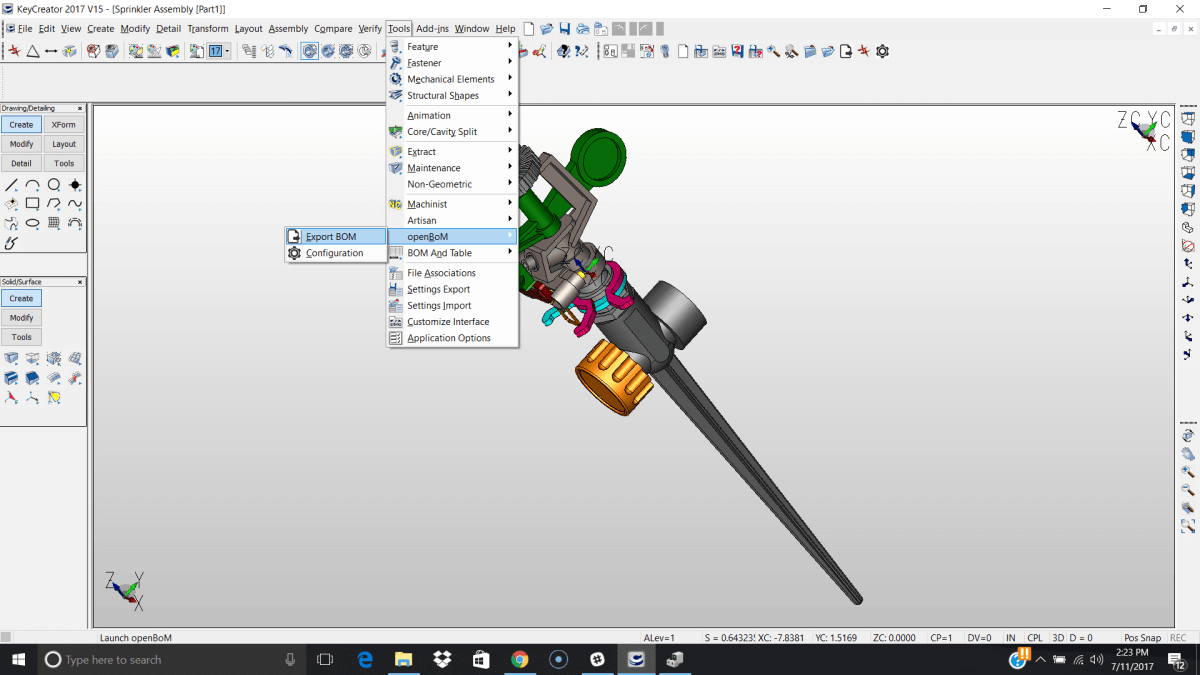This screenshot has height=675, width=1200.
Task: Click the Open file folder icon
Action: point(547,29)
